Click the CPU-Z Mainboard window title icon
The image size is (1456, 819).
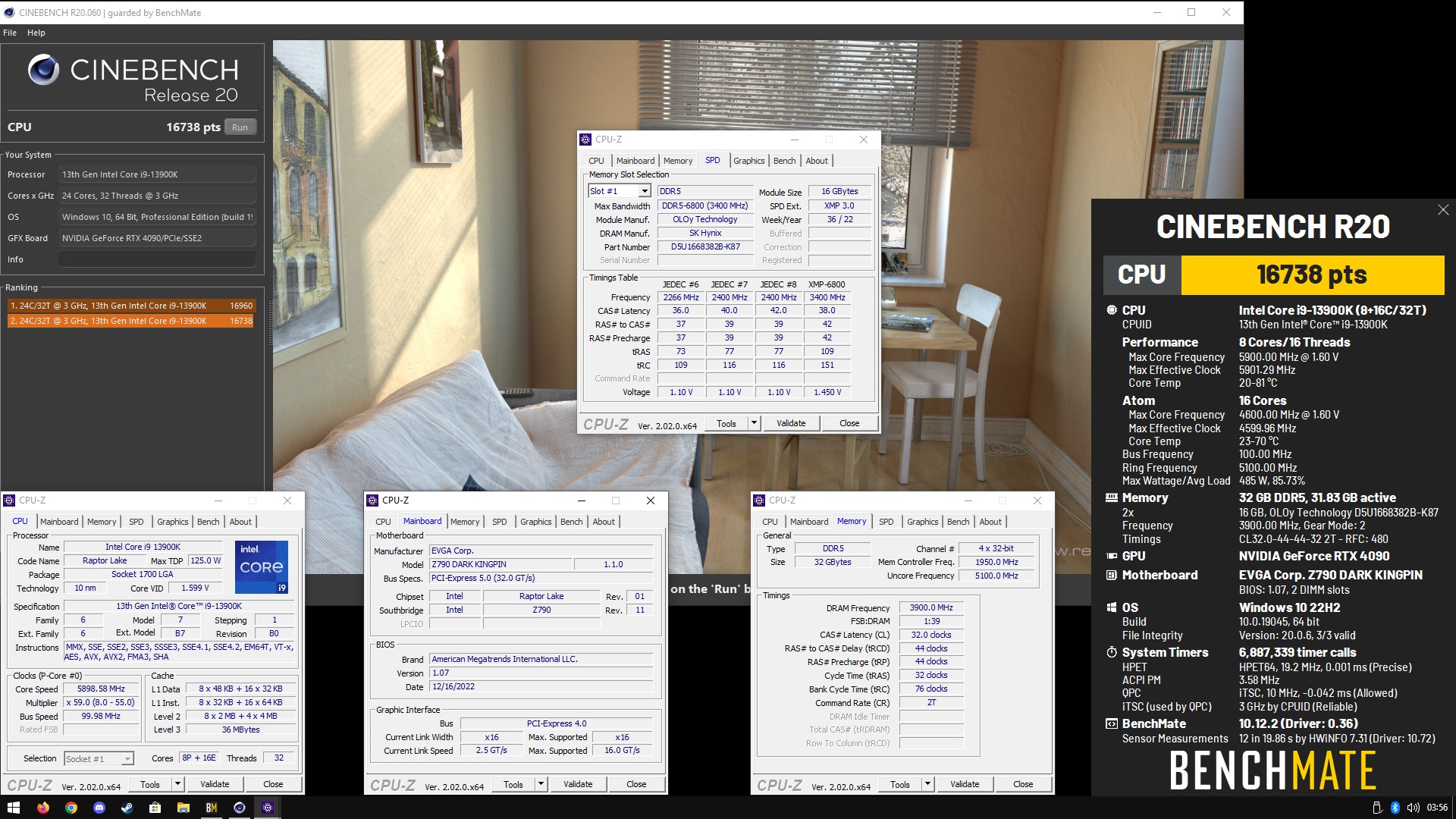coord(372,500)
